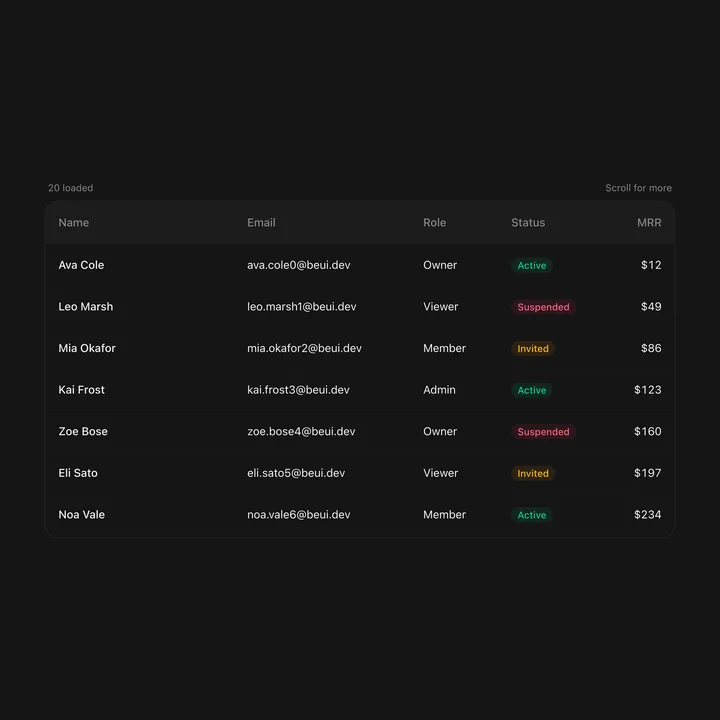
Task: Click email zoe.bose4@beui.dev
Action: point(301,432)
